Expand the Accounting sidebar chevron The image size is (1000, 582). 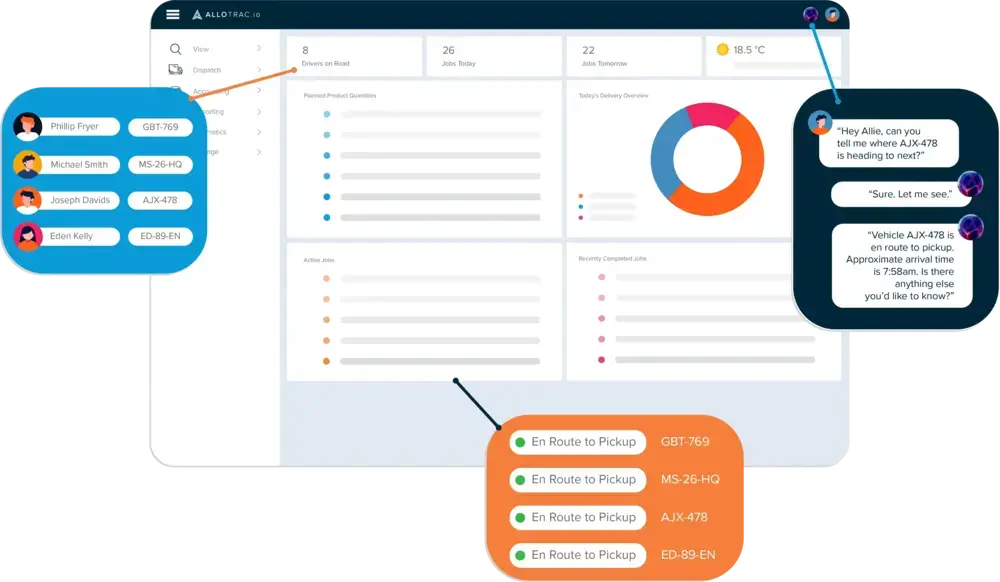pyautogui.click(x=259, y=91)
